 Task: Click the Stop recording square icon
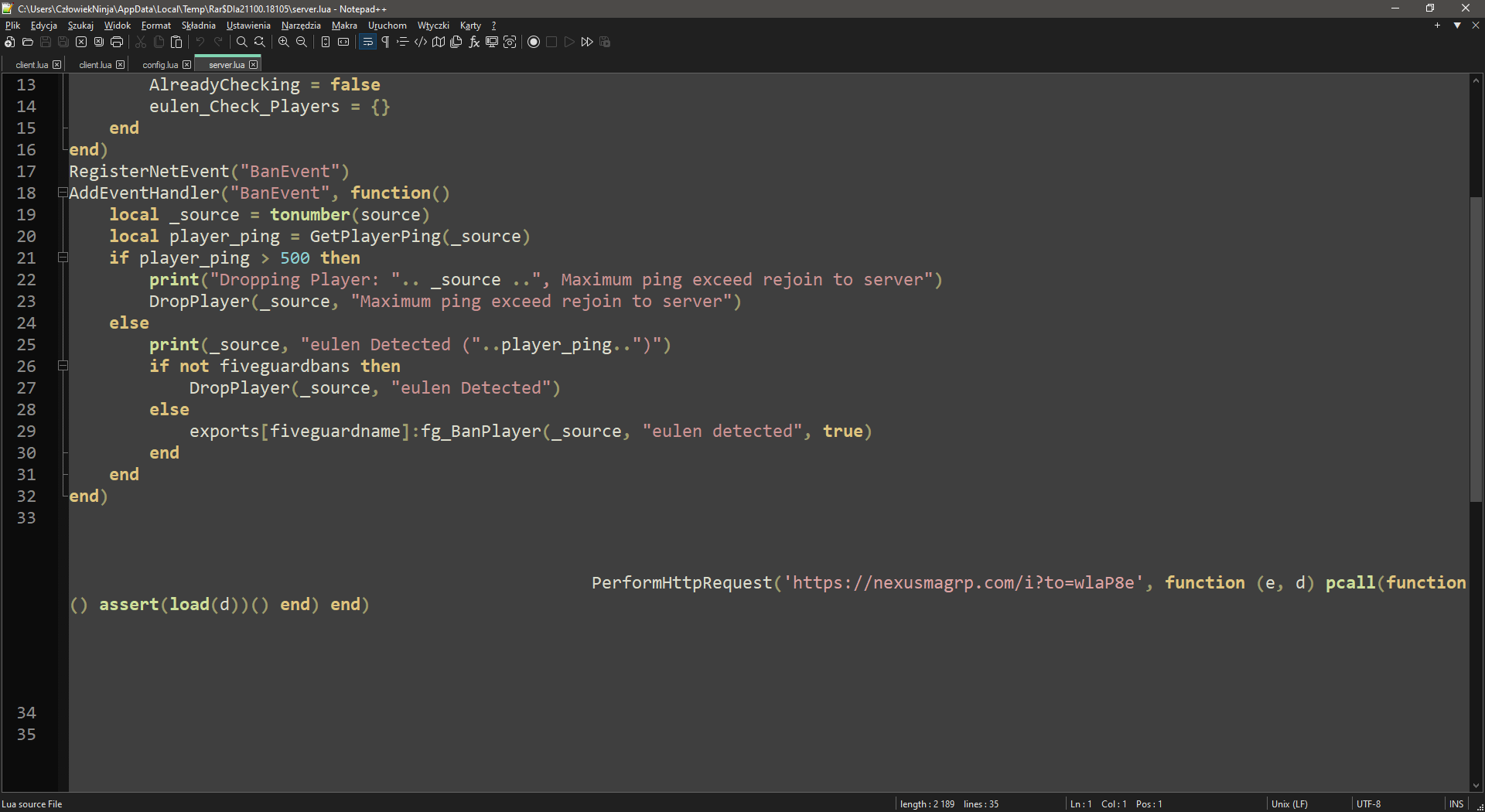pos(551,42)
